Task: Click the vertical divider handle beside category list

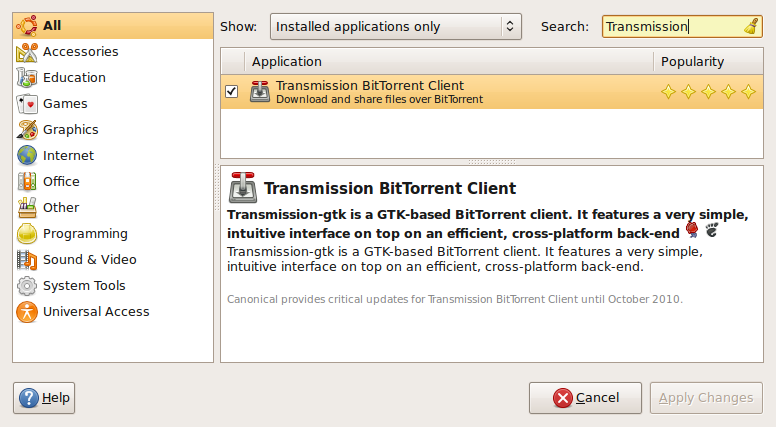Action: (x=217, y=188)
